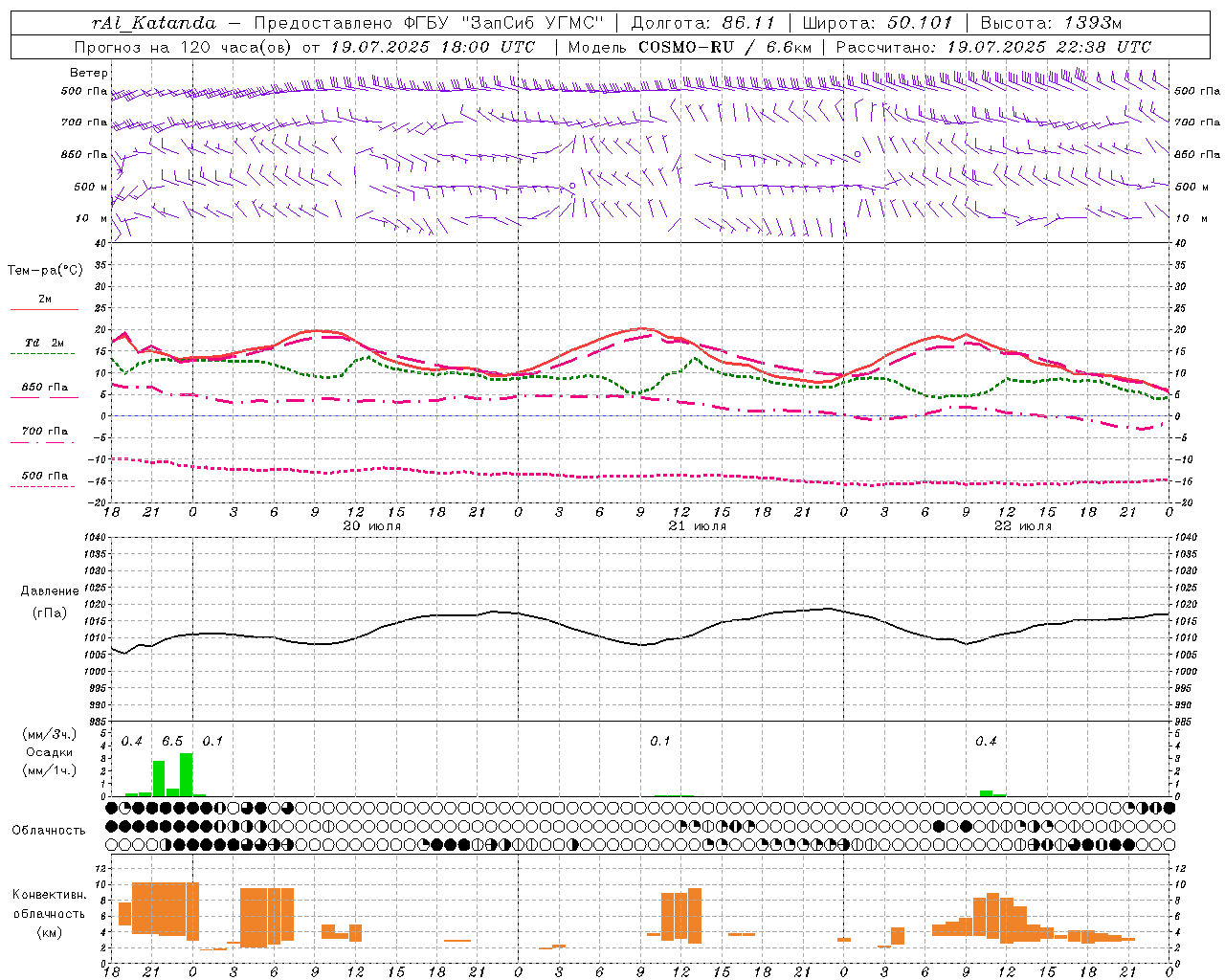The image size is (1225, 980).
Task: Click the Осадки precipitation label
Action: click(x=50, y=752)
